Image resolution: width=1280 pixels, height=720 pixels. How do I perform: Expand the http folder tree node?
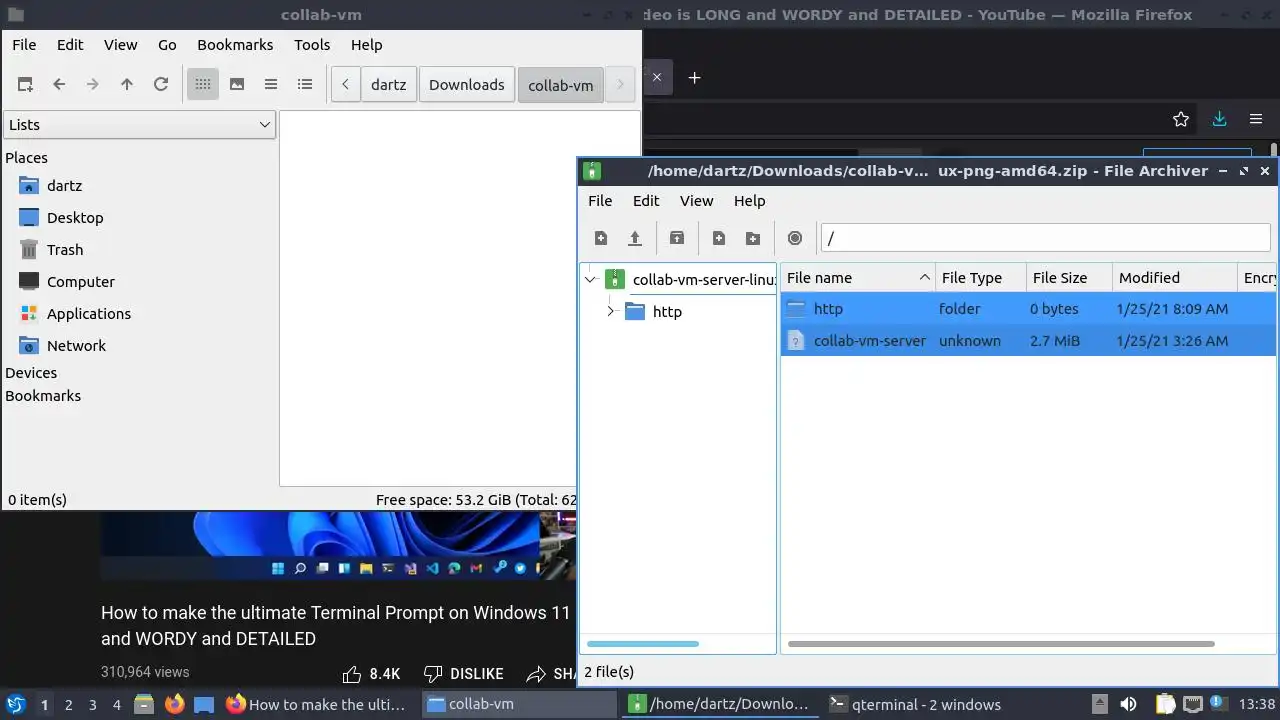coord(610,311)
